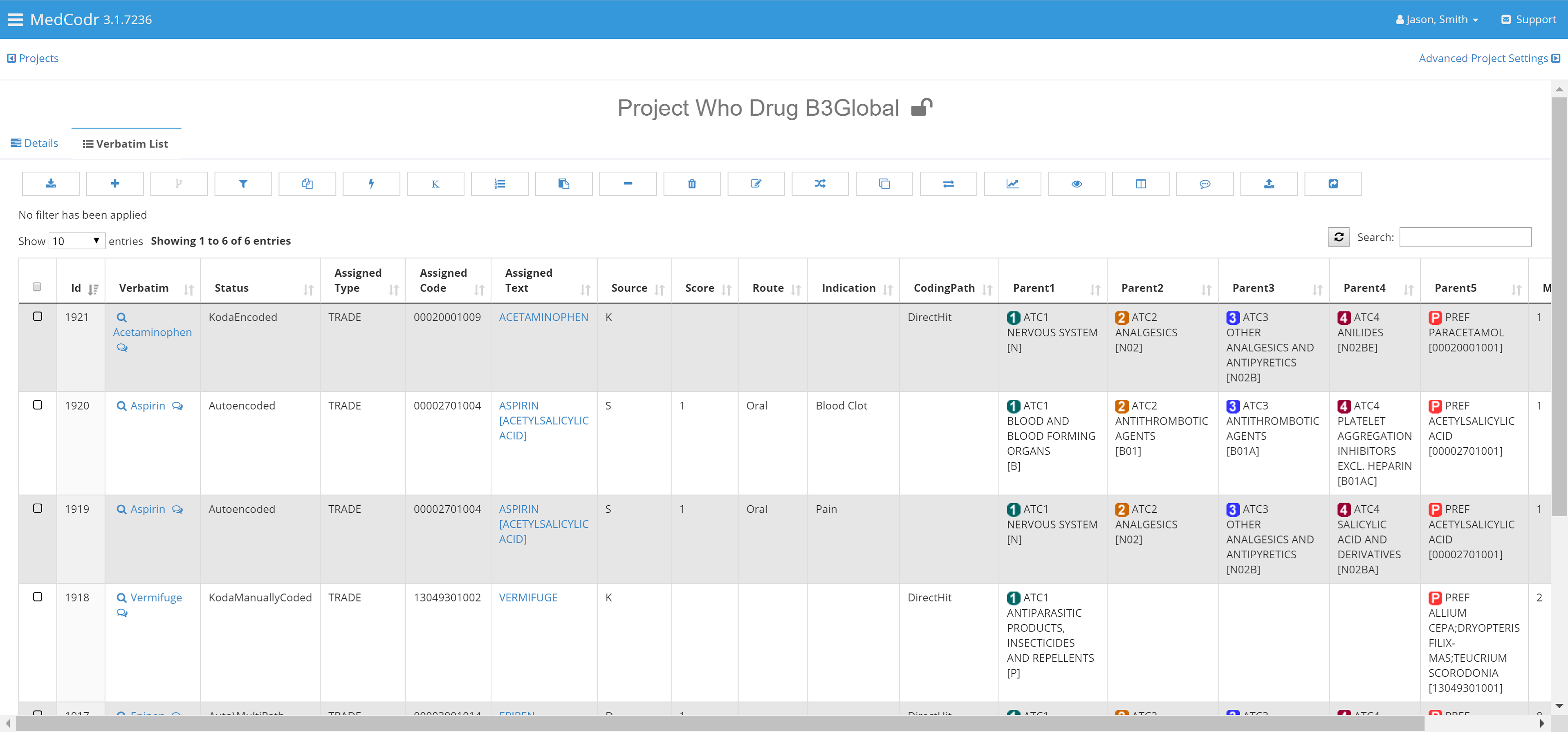Click the shuffle arrows toolbar button
Image resolution: width=1568 pixels, height=732 pixels.
pyautogui.click(x=820, y=184)
